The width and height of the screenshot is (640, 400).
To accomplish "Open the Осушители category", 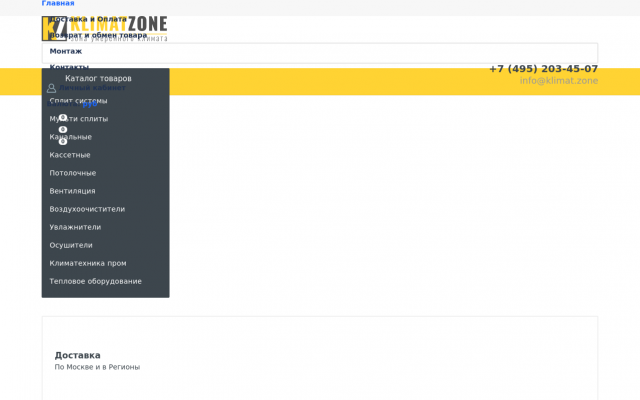I will [71, 245].
